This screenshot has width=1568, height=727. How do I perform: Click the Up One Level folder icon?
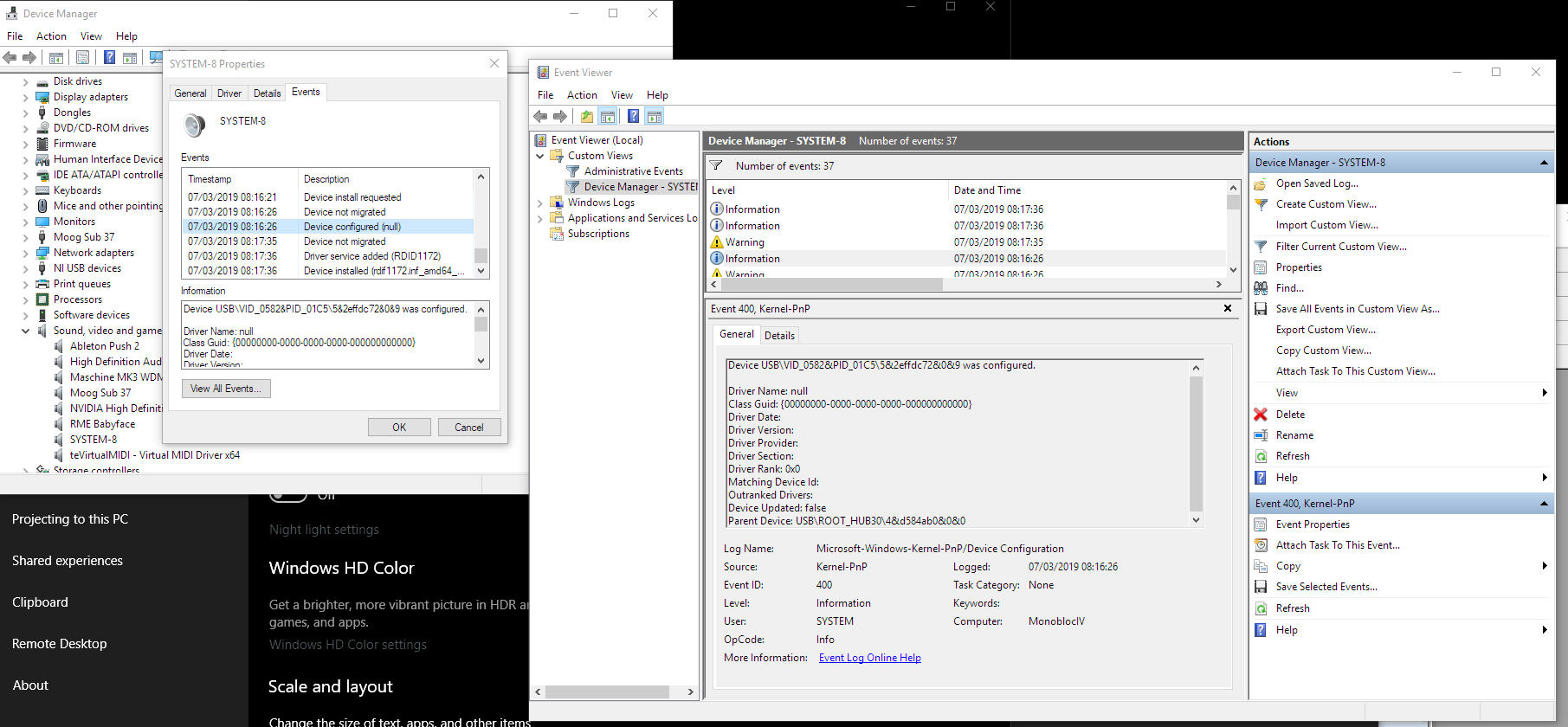[x=587, y=117]
